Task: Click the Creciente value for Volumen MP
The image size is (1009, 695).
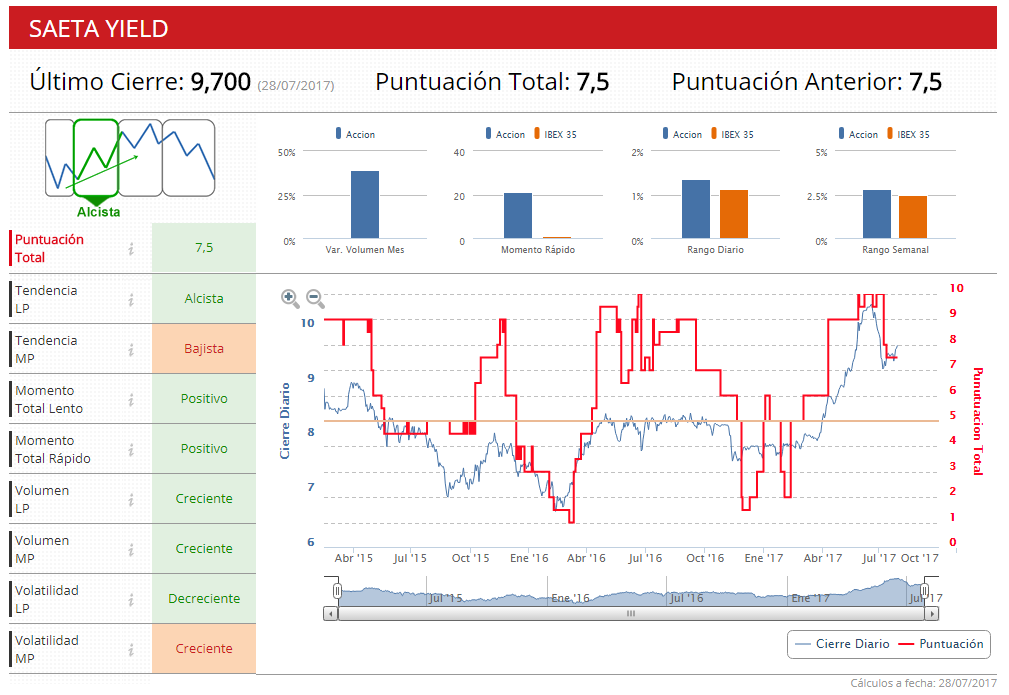Action: (204, 549)
